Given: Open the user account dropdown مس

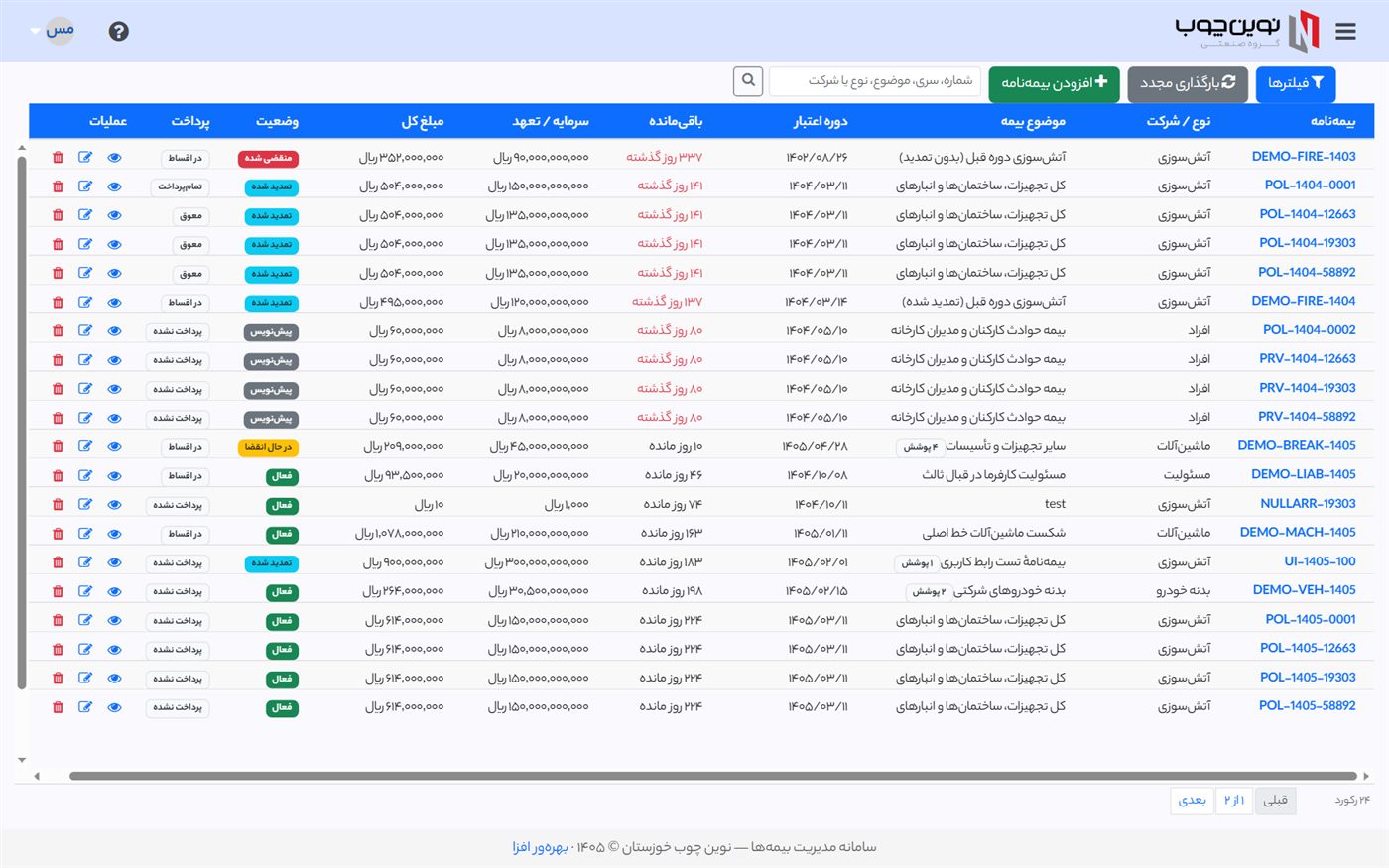Looking at the screenshot, I should [x=54, y=31].
